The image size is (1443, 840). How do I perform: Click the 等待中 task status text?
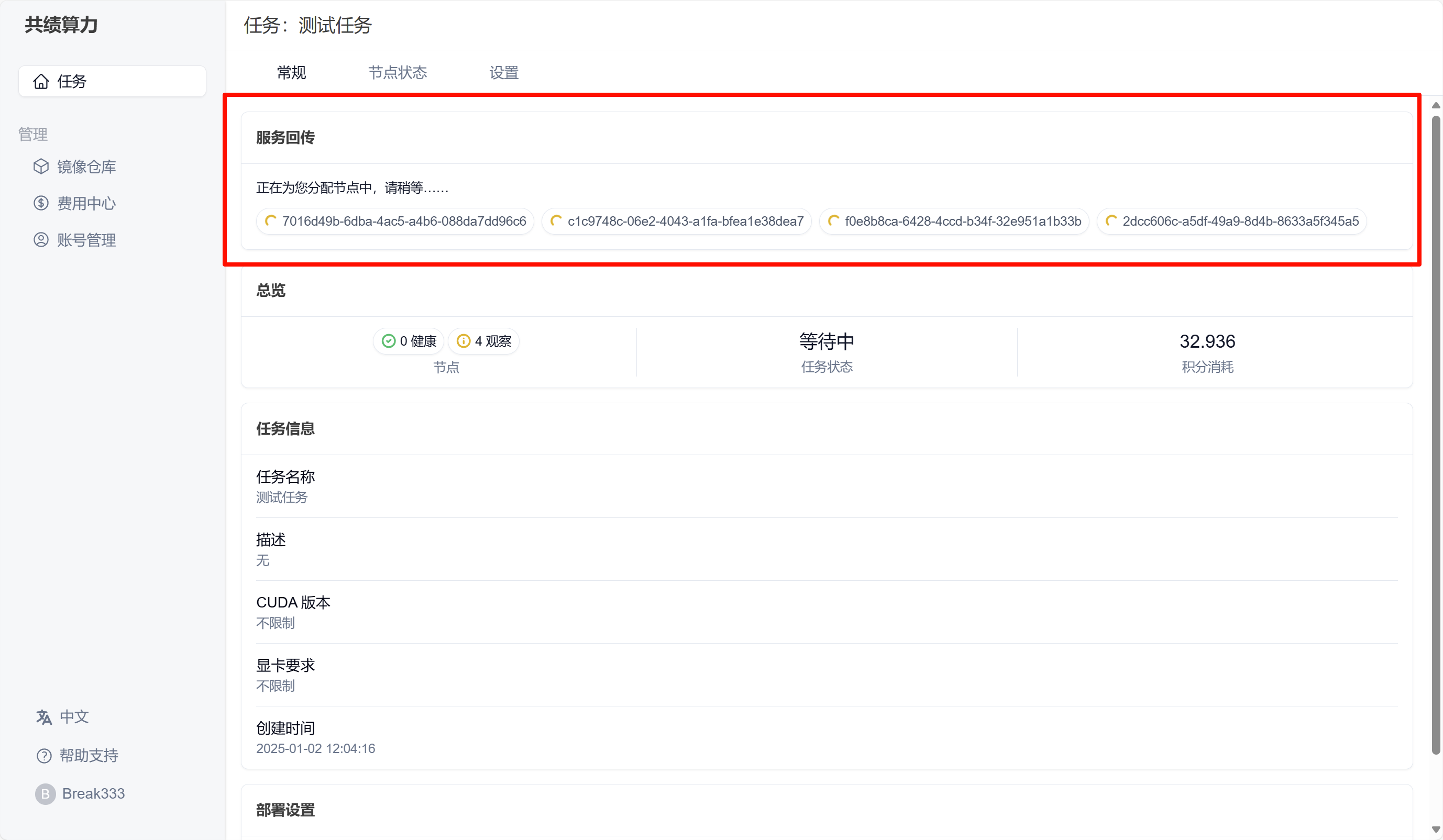pyautogui.click(x=827, y=341)
